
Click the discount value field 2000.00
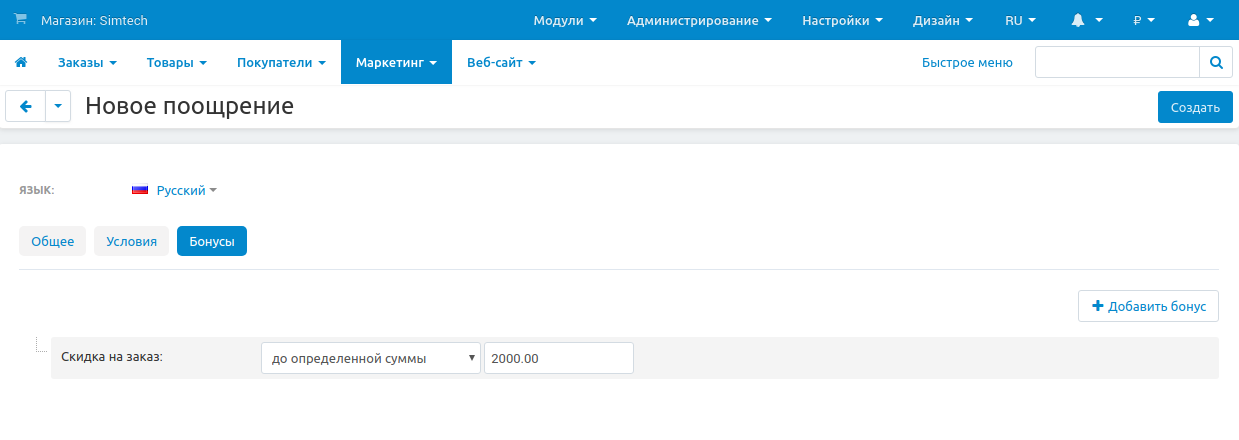(558, 358)
